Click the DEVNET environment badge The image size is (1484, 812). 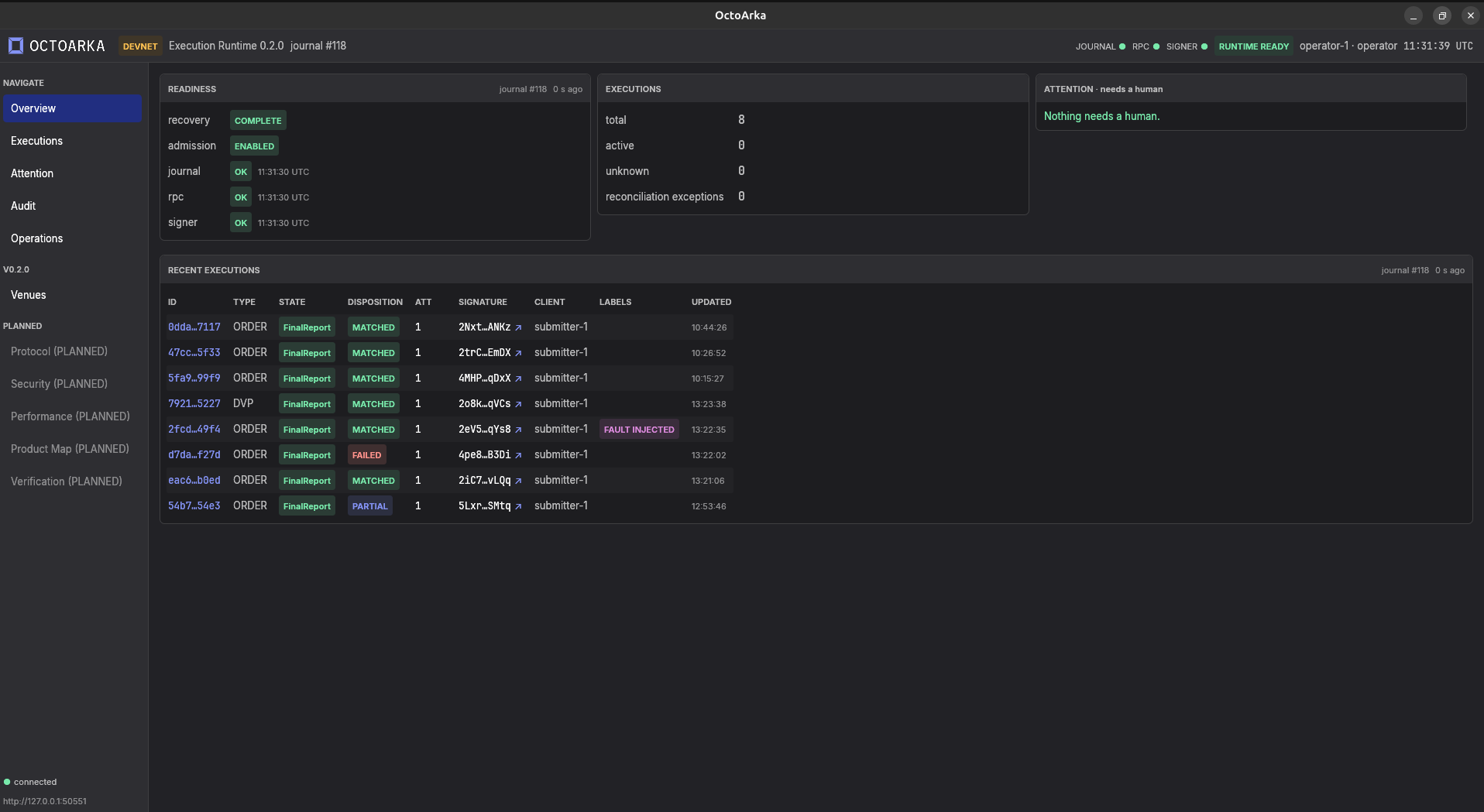140,46
